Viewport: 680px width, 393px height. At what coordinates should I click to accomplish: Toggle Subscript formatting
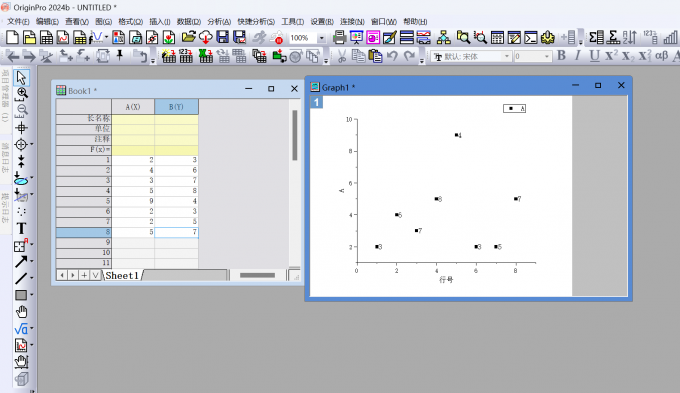pyautogui.click(x=628, y=56)
